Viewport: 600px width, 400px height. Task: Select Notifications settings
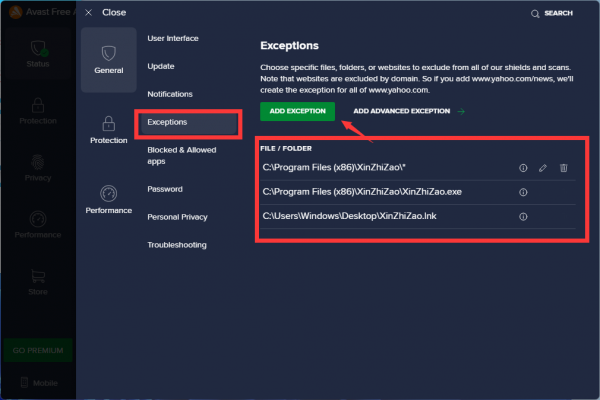coord(170,94)
